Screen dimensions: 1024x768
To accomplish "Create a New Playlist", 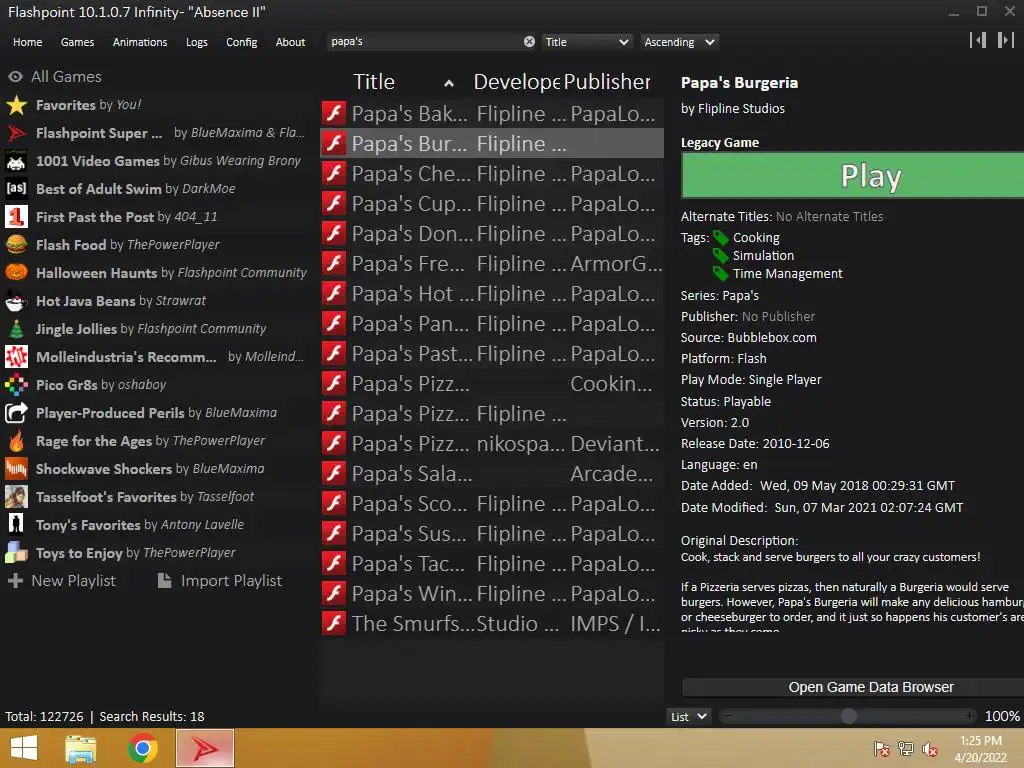I will click(x=62, y=581).
